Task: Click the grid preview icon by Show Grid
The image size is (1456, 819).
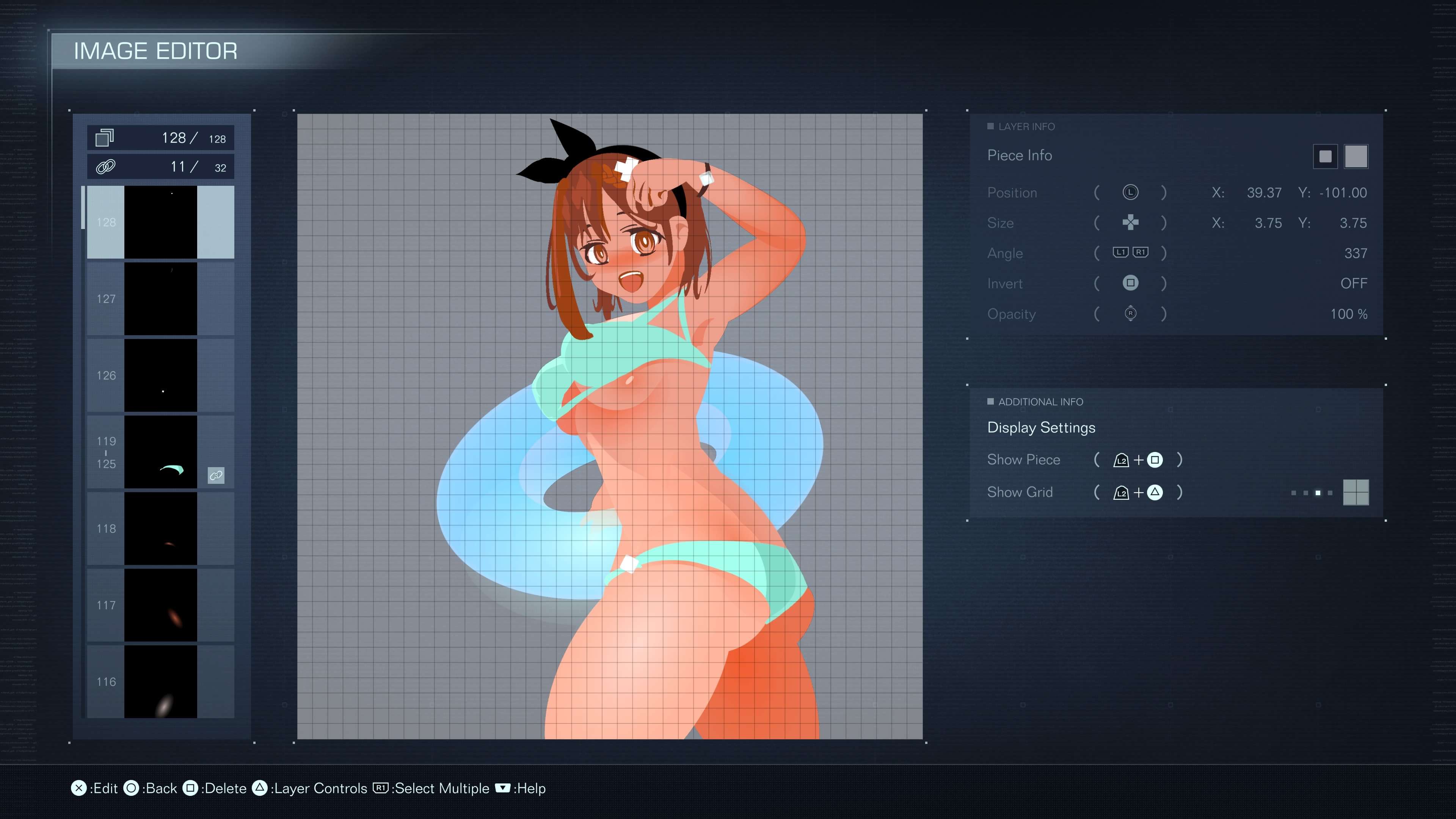Action: click(1356, 492)
